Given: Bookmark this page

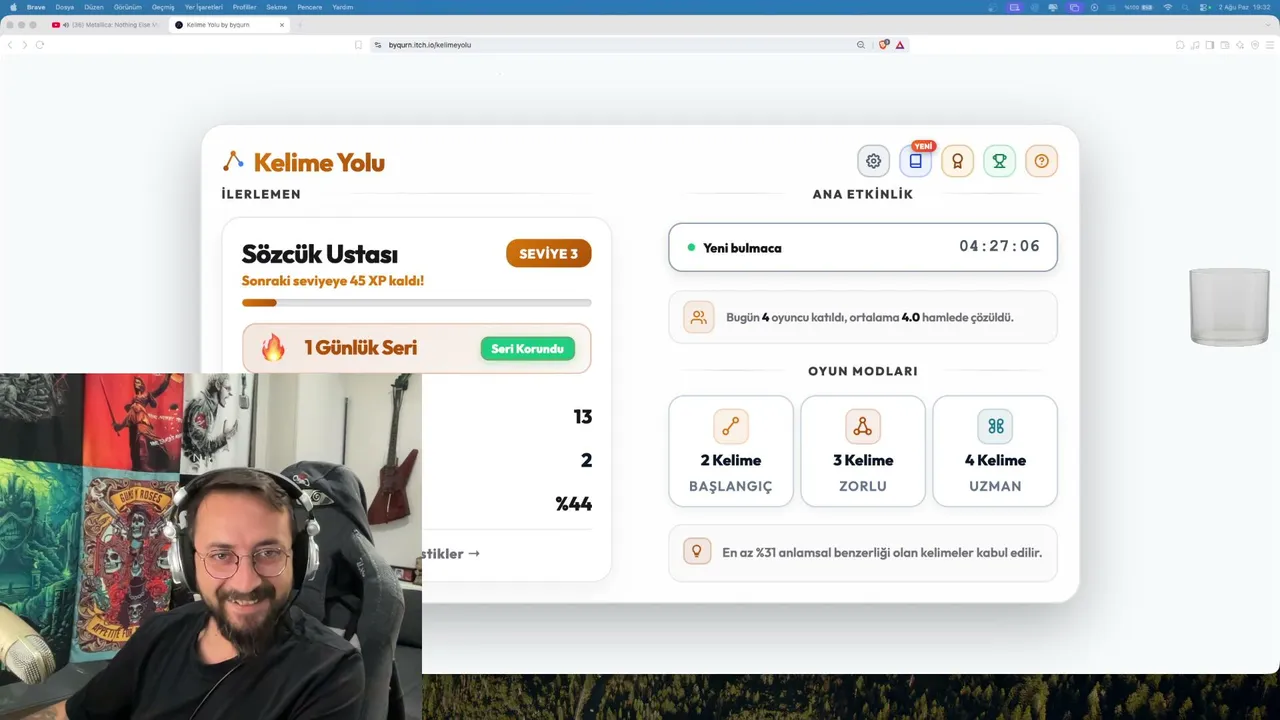Looking at the screenshot, I should (358, 45).
